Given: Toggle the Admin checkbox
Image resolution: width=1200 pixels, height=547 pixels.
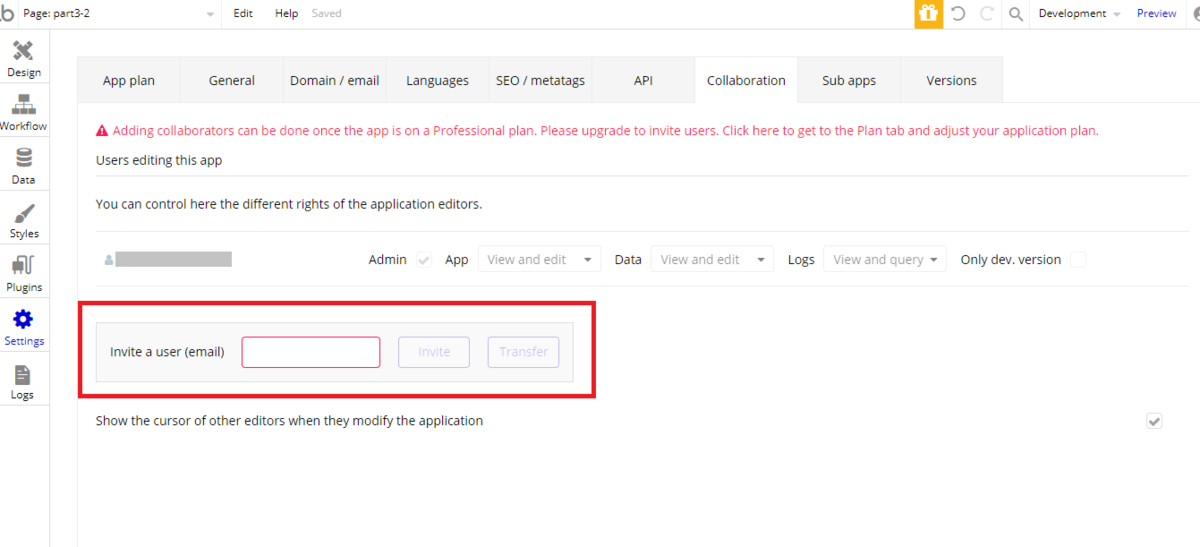Looking at the screenshot, I should [x=424, y=260].
